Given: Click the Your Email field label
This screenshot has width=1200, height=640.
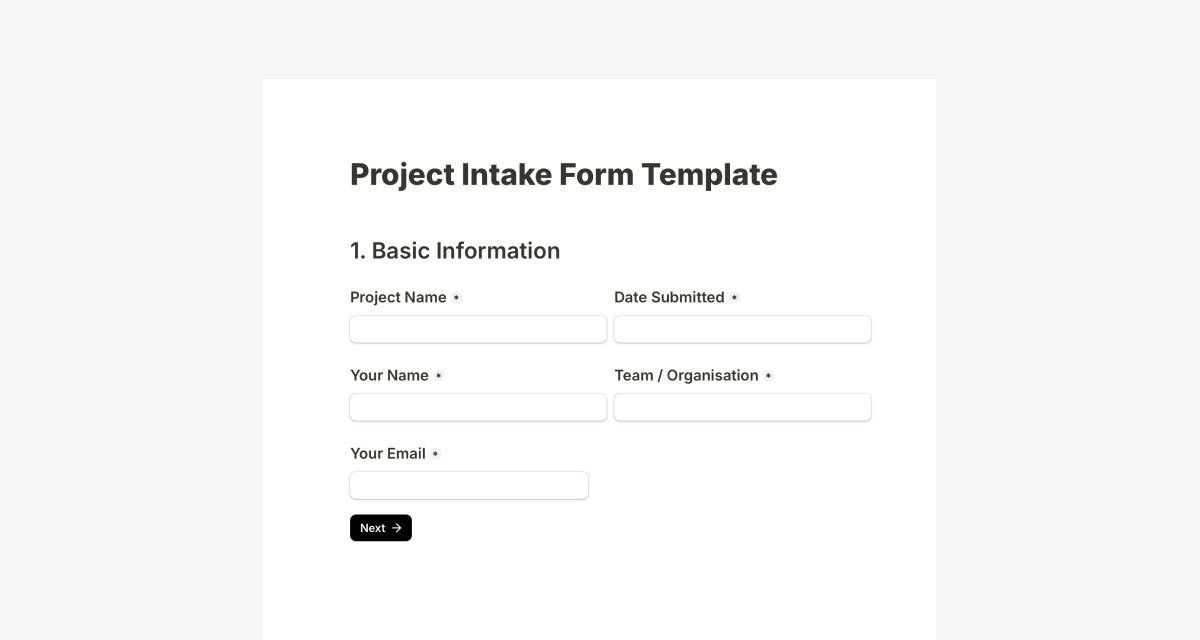Looking at the screenshot, I should tap(388, 452).
